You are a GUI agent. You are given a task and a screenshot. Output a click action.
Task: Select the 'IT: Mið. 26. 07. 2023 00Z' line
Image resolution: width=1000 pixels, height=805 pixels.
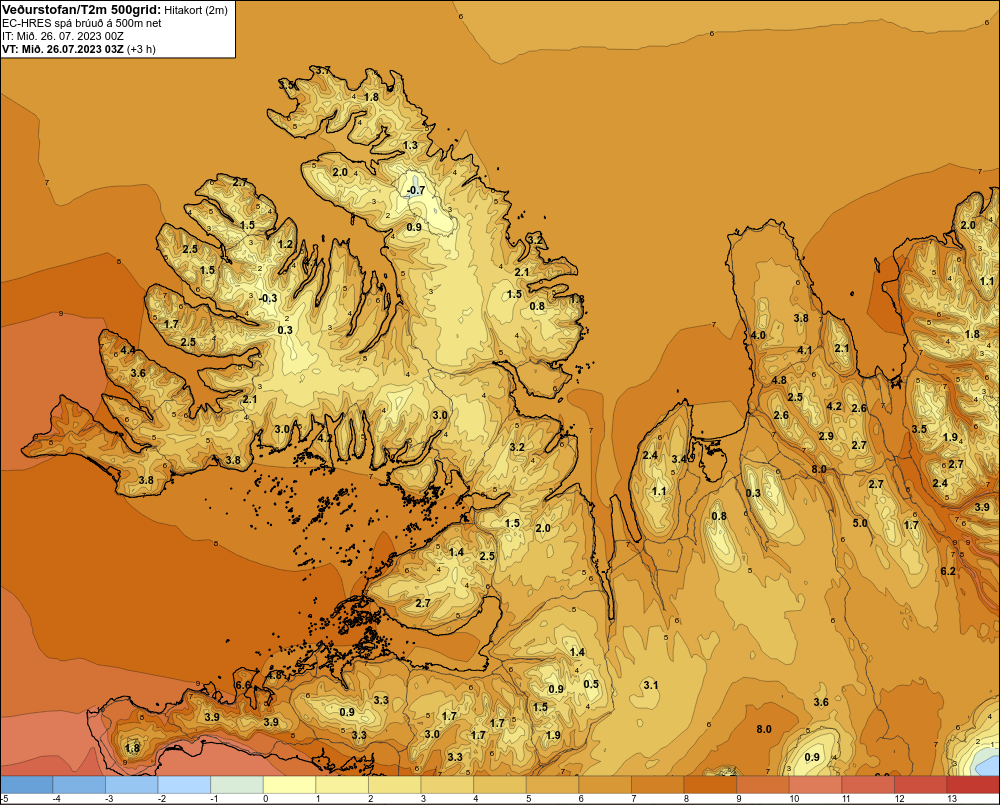click(x=62, y=36)
